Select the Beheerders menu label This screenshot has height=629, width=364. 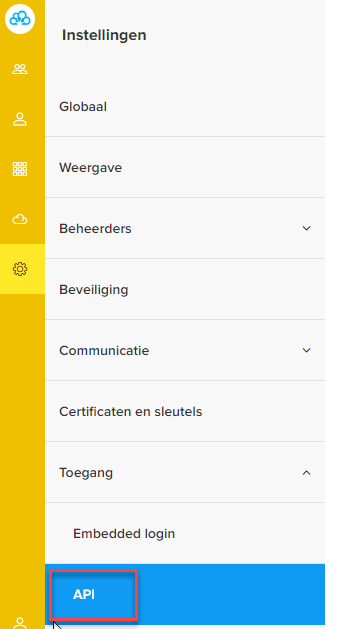[95, 229]
